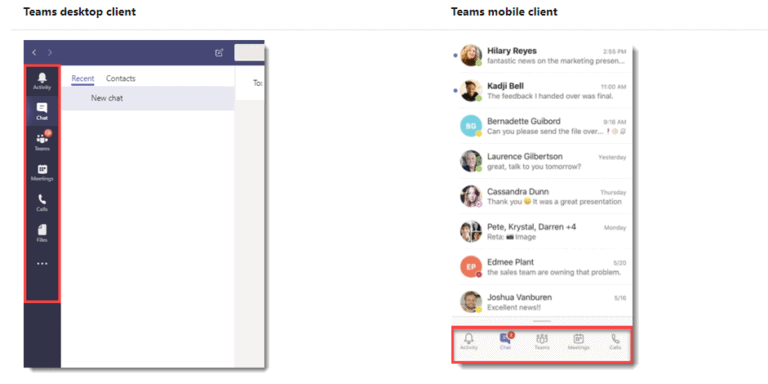
Task: Tap Calls in mobile bottom bar
Action: [x=615, y=342]
